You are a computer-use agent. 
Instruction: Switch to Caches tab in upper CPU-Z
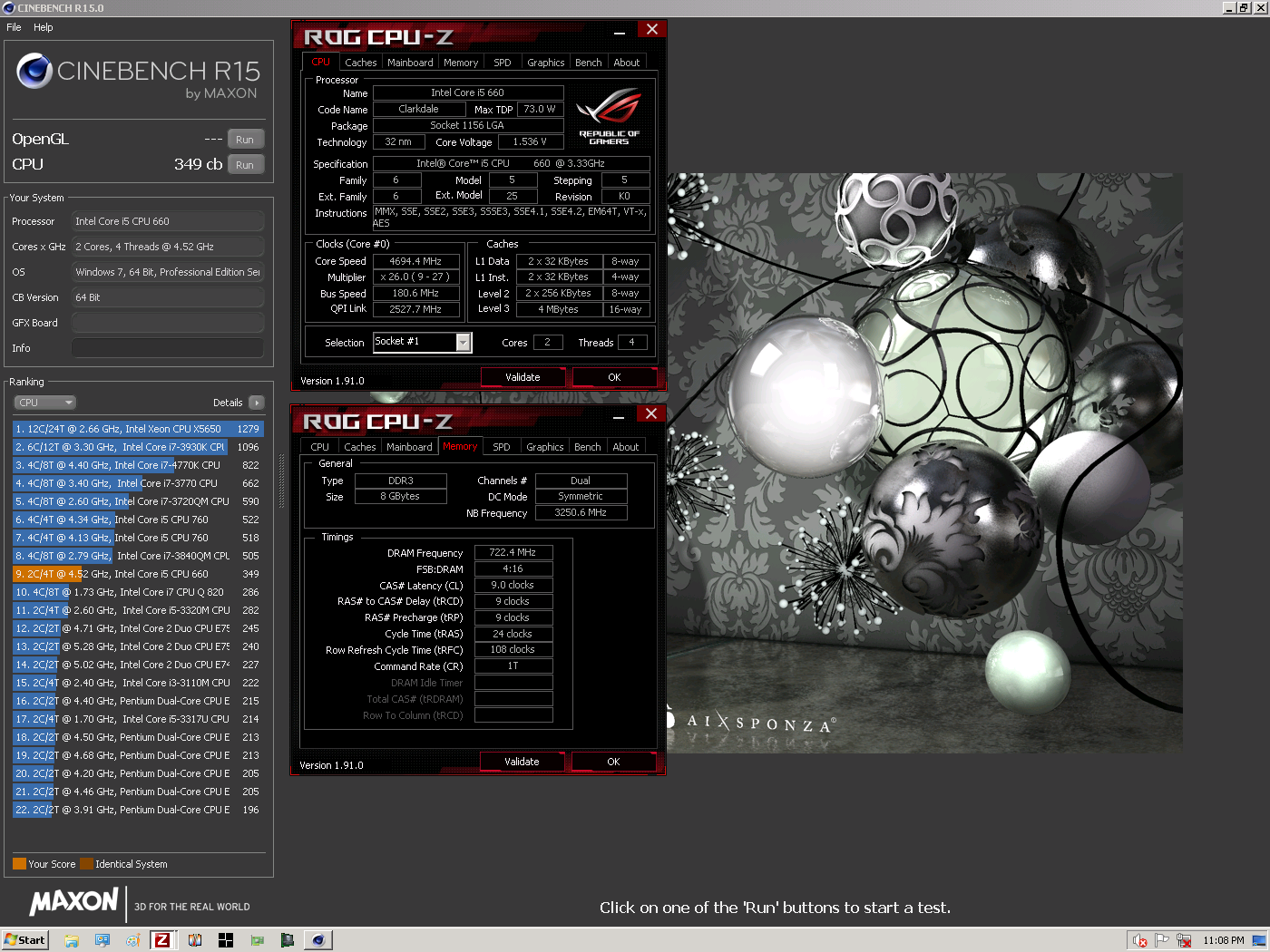pos(360,63)
